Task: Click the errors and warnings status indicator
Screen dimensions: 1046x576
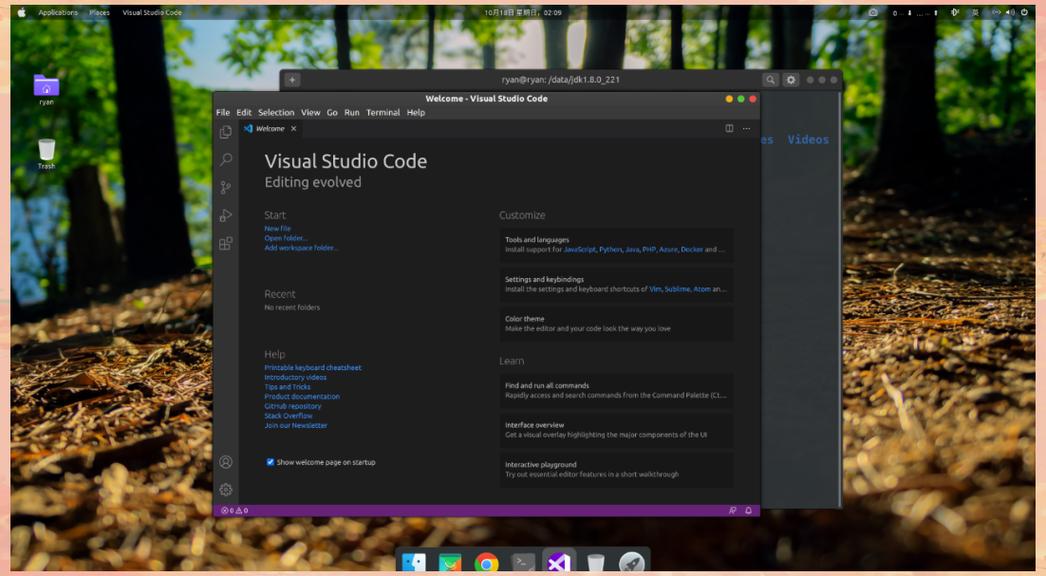Action: [234, 511]
